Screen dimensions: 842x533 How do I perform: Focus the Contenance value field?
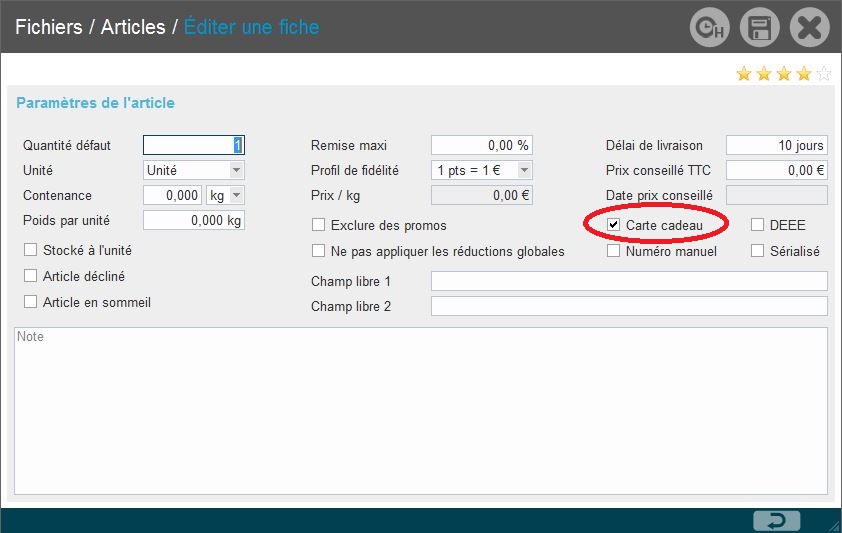click(x=172, y=195)
